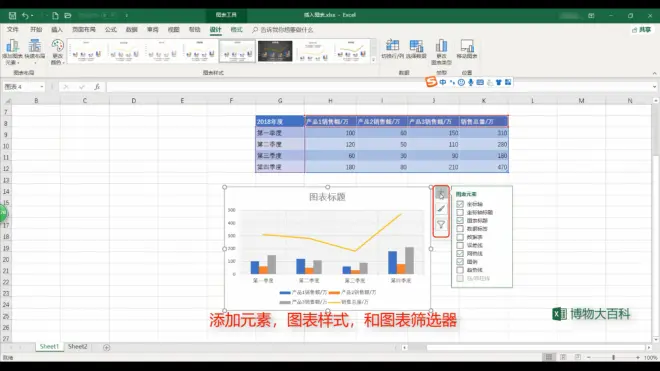Click the save icon in title bar
The height and width of the screenshot is (371, 660).
pyautogui.click(x=12, y=16)
